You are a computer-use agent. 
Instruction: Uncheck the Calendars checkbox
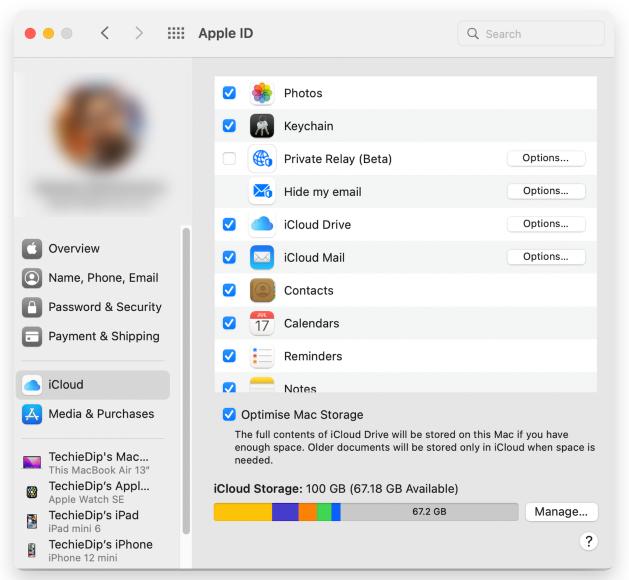point(229,323)
